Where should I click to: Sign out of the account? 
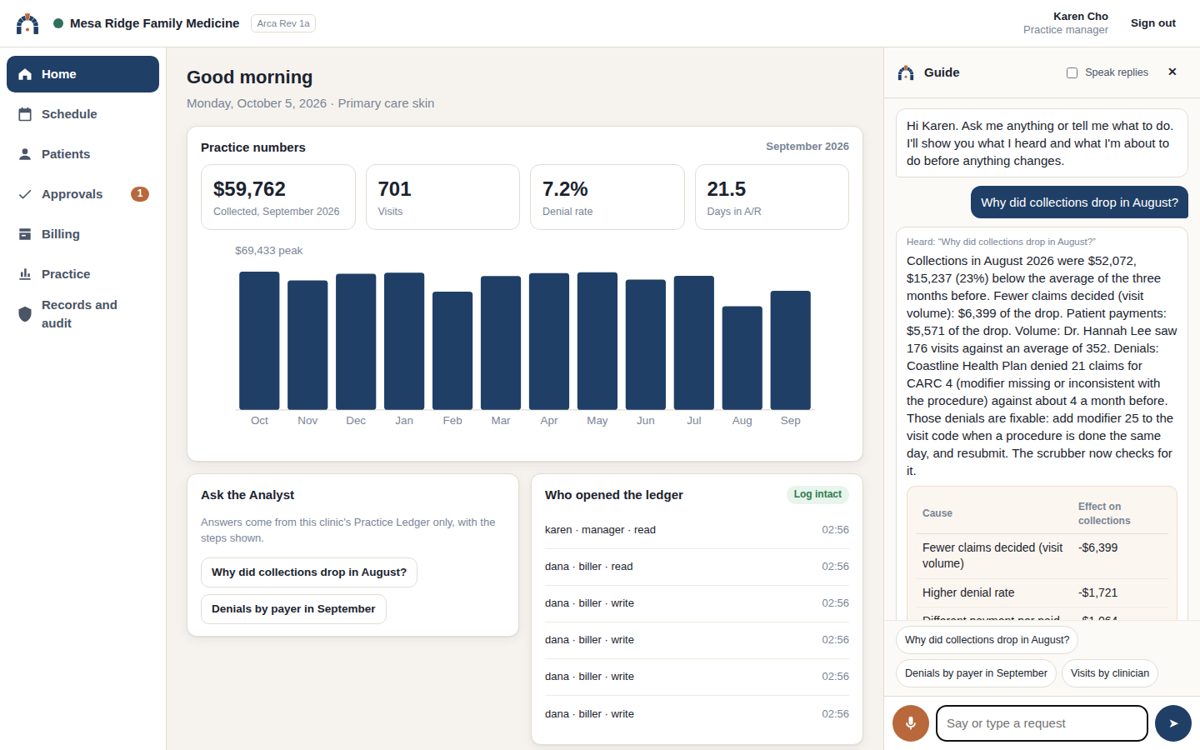coord(1153,23)
